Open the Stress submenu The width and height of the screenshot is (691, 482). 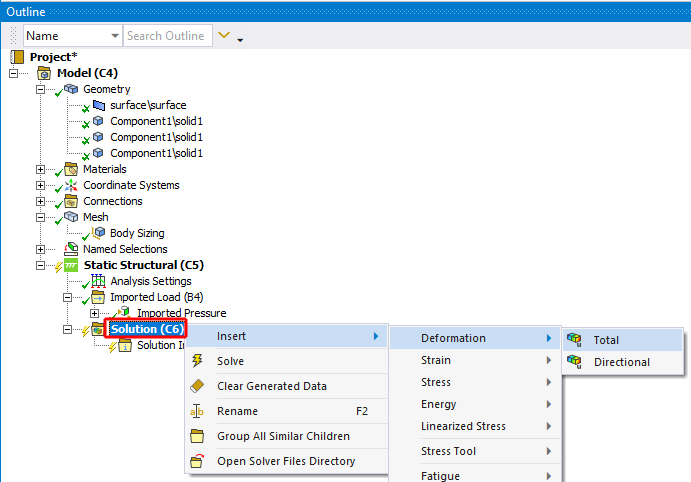[475, 382]
